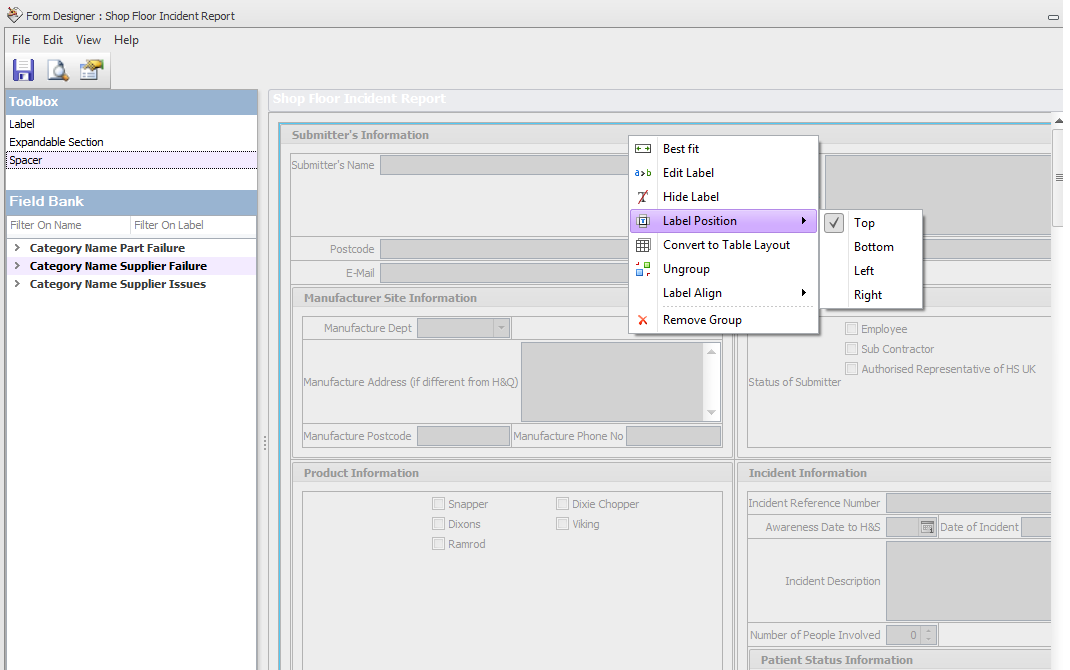Click the Save toolbar icon
Viewport: 1070px width, 670px height.
click(23, 70)
